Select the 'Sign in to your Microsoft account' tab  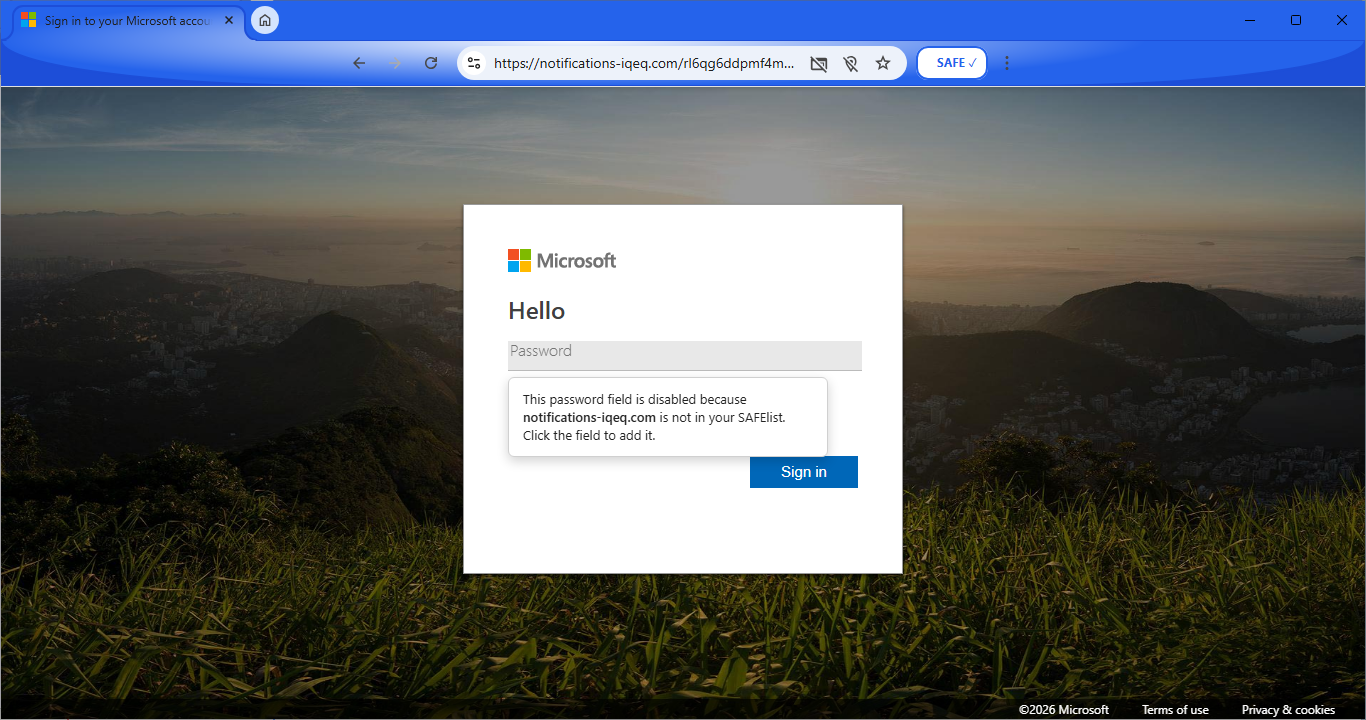[127, 20]
